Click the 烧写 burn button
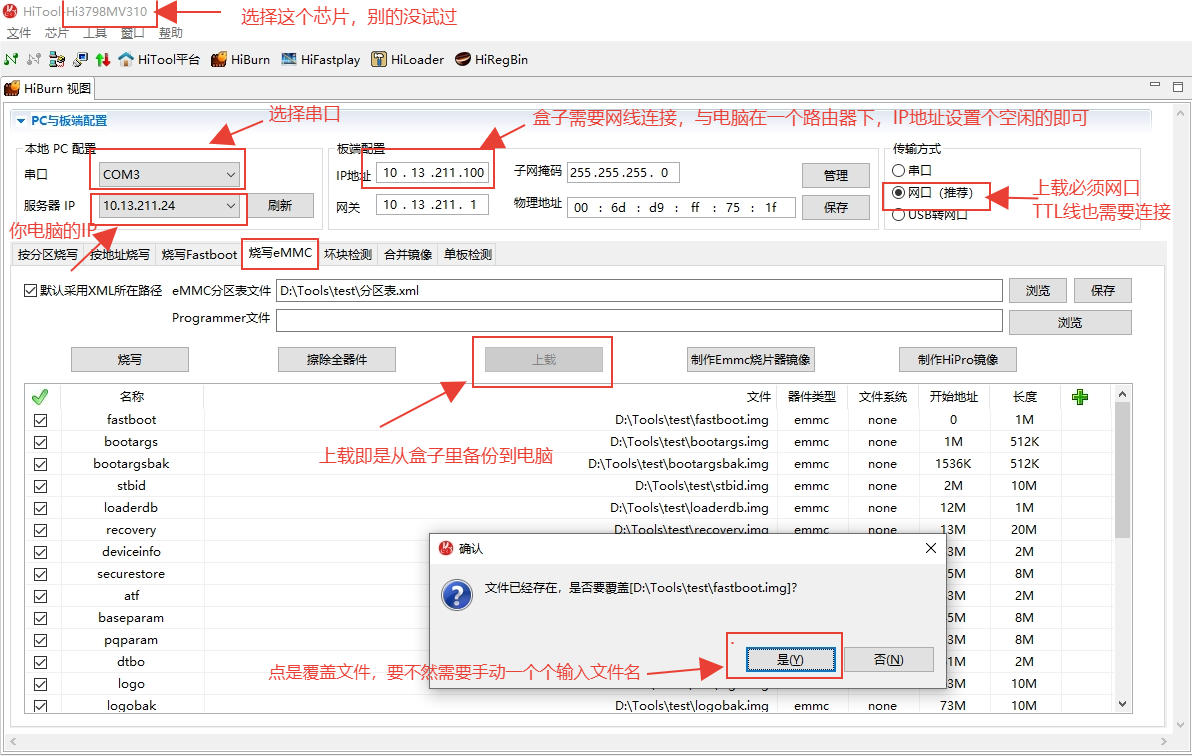The height and width of the screenshot is (756, 1192). point(130,360)
